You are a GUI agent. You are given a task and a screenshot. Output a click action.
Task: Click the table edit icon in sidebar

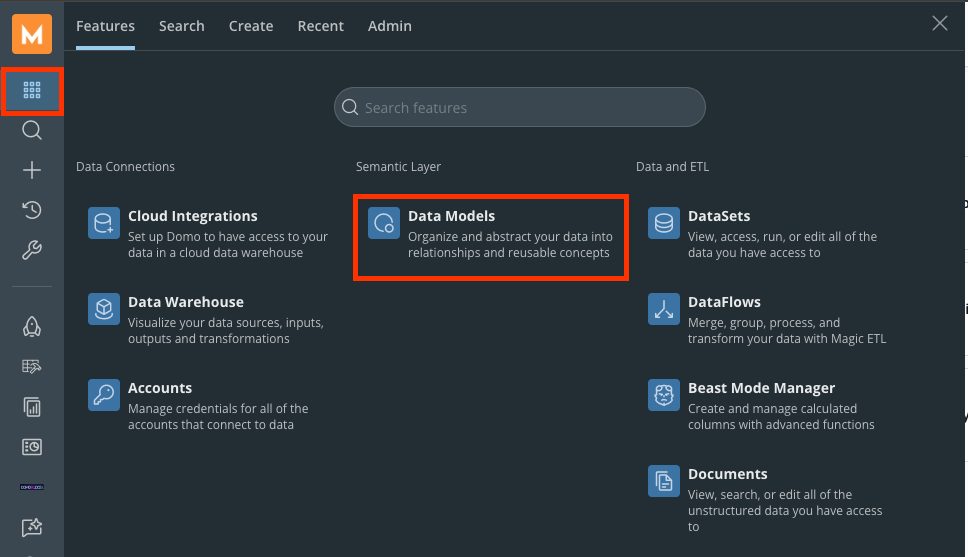(32, 367)
